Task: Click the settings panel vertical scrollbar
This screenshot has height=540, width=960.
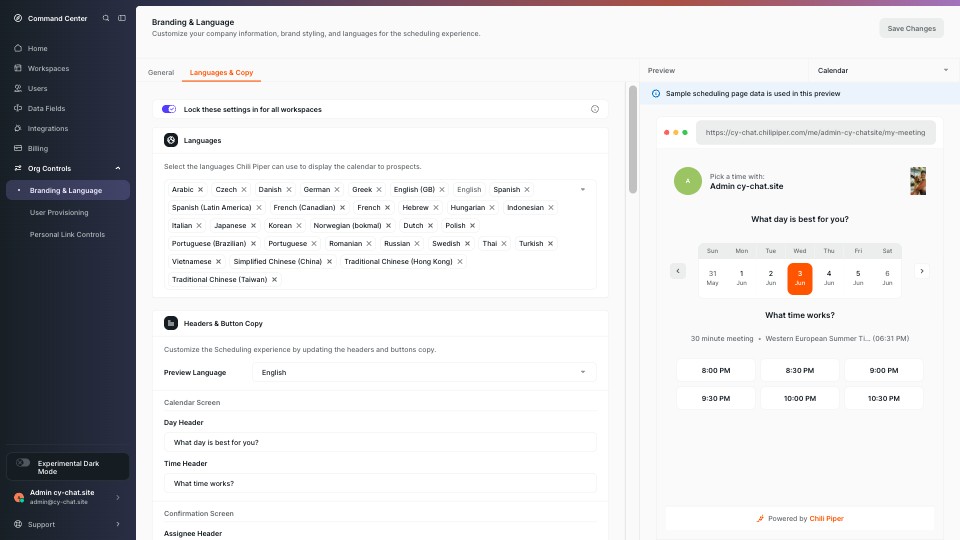Action: pyautogui.click(x=633, y=140)
